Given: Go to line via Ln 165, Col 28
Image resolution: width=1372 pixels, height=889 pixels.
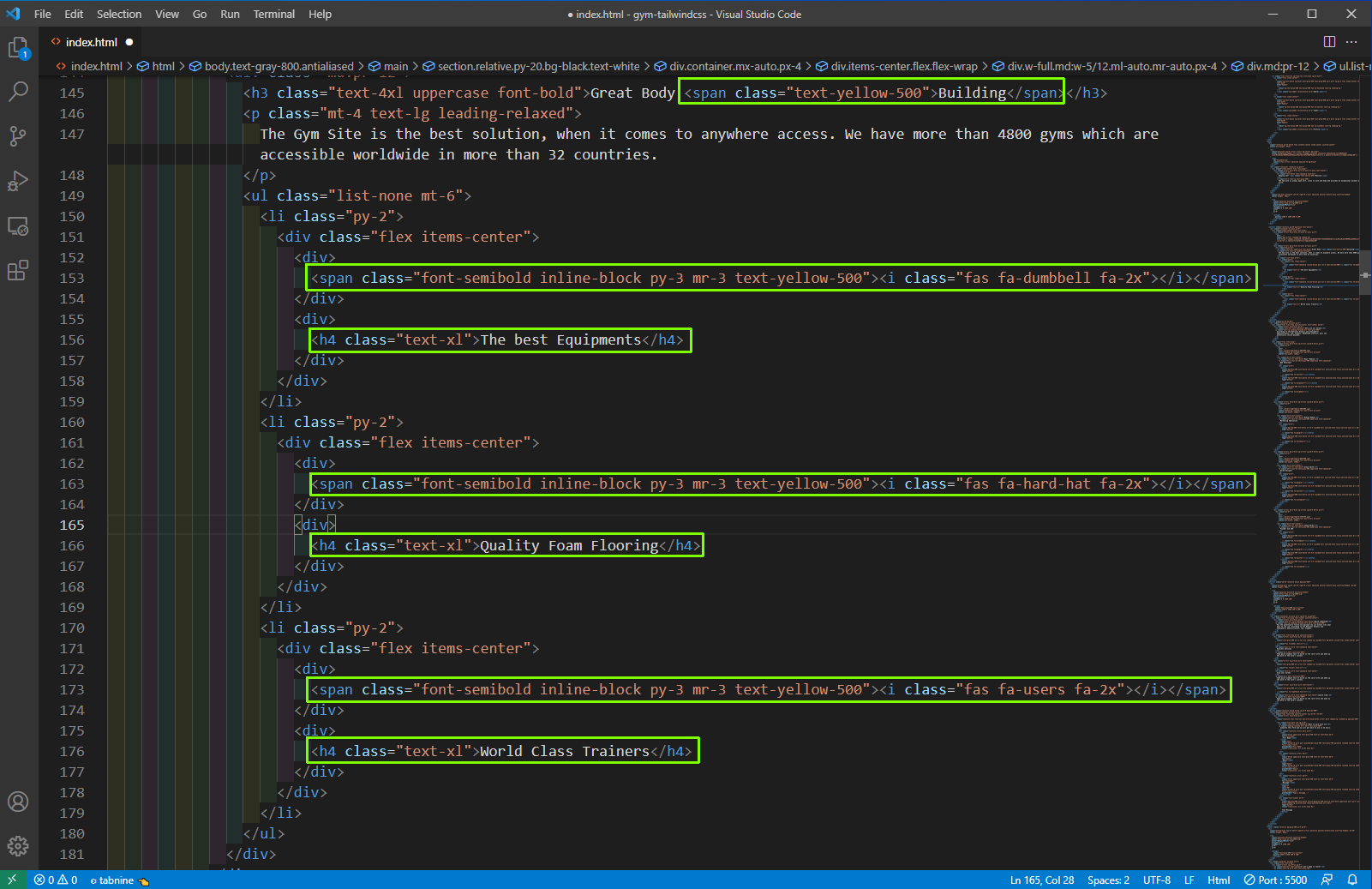Looking at the screenshot, I should 1041,880.
